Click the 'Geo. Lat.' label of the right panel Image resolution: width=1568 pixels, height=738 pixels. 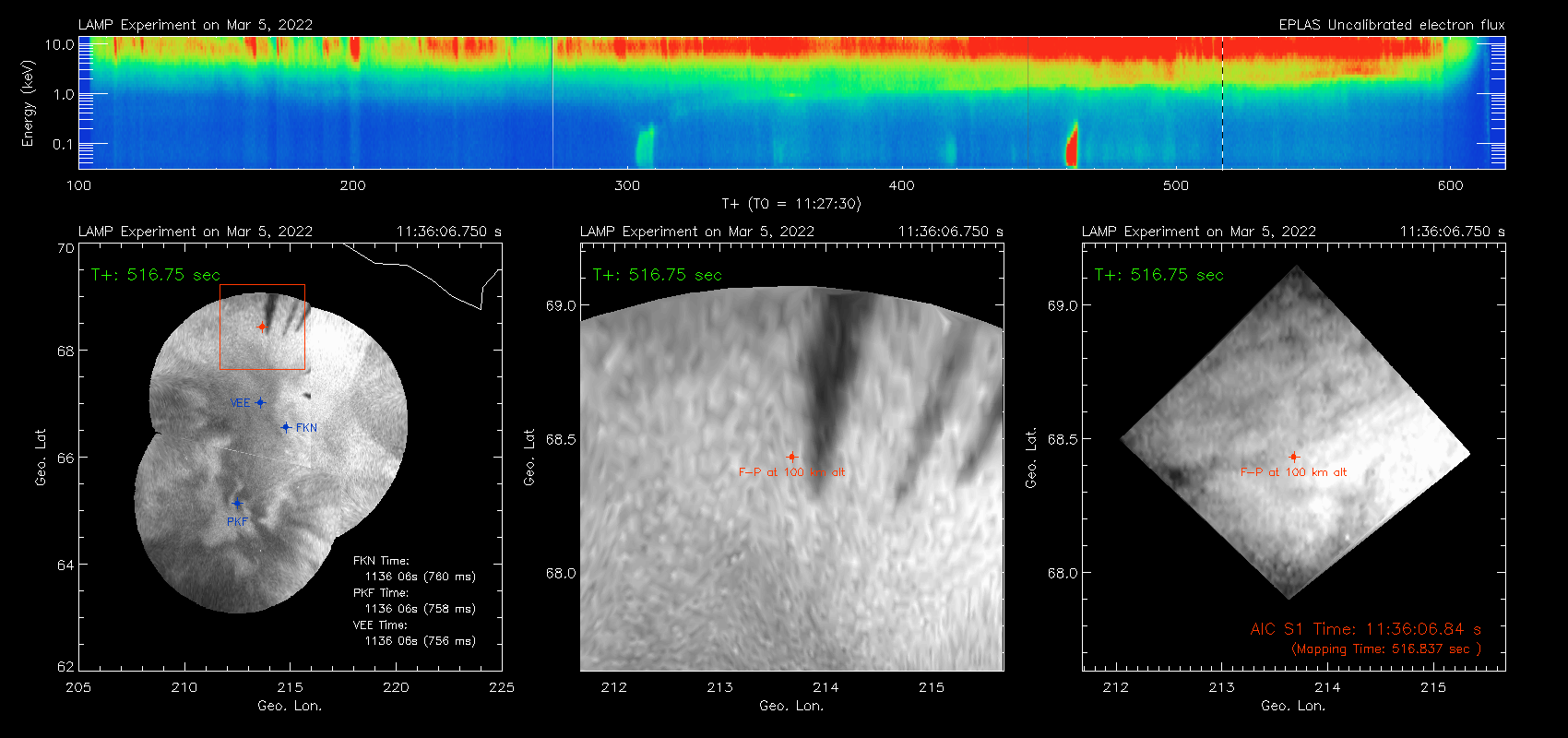point(1031,458)
